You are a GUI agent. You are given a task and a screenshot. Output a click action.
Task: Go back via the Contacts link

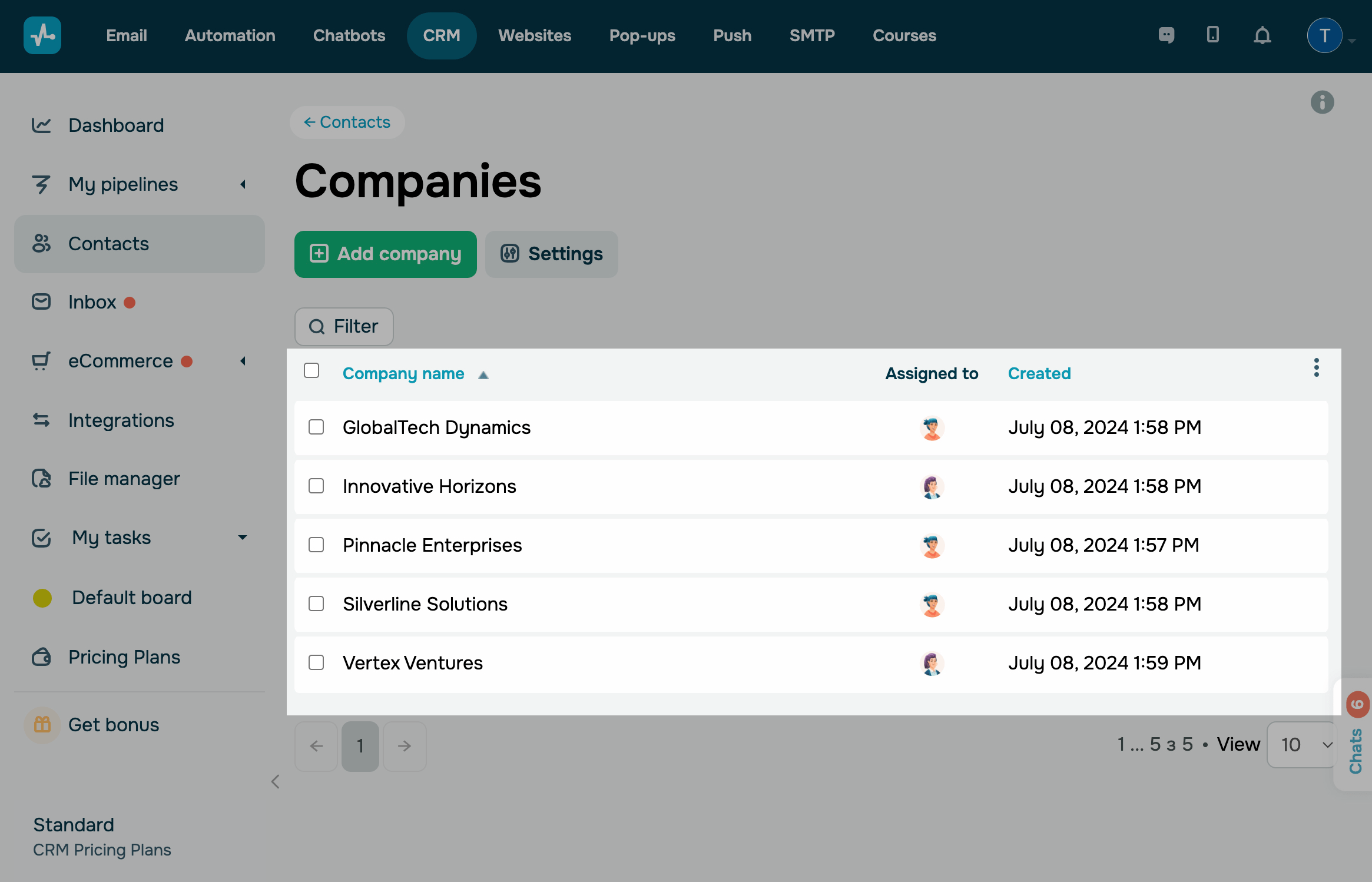[x=347, y=122]
